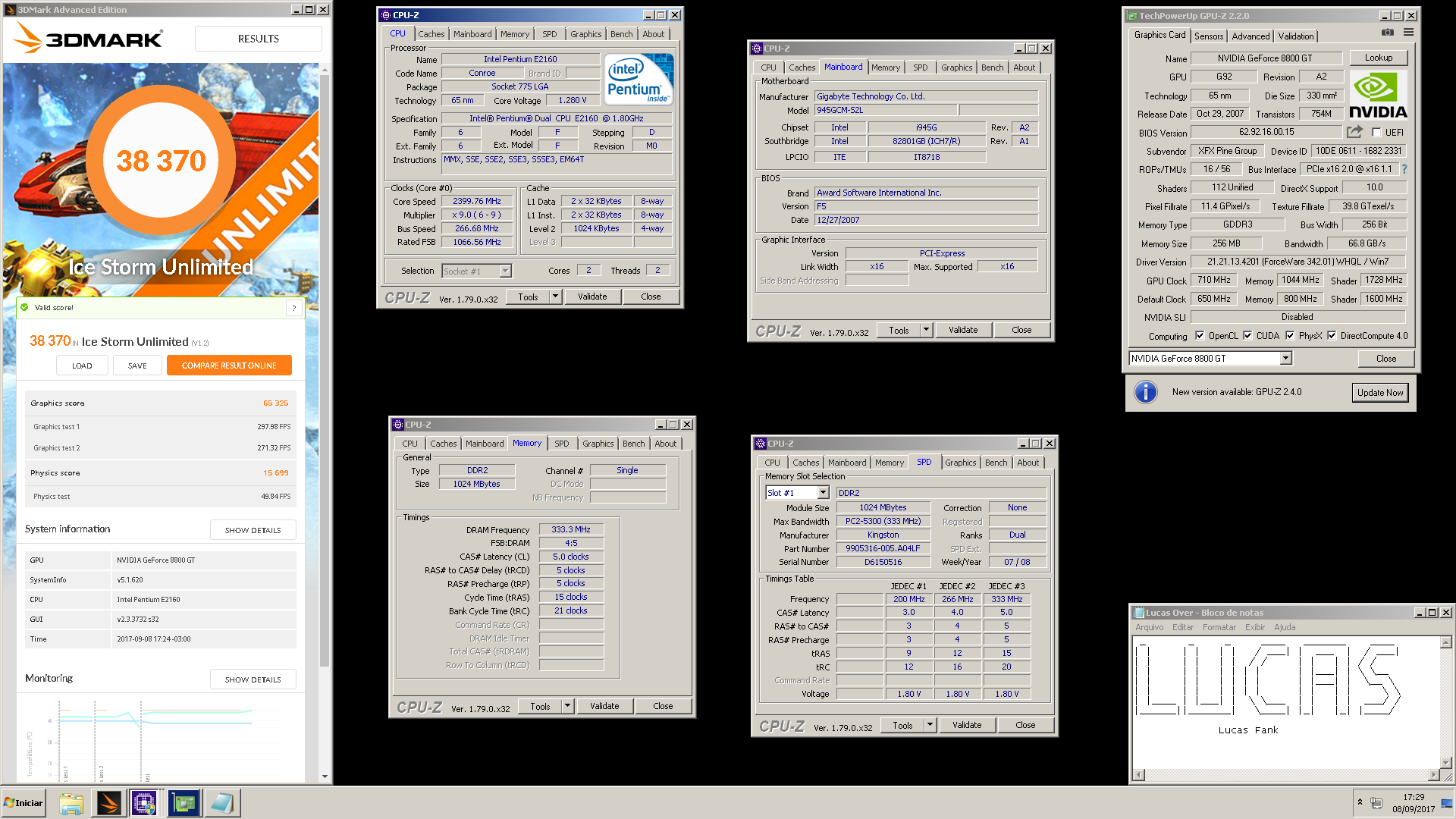Click the Bus Interface question mark icon
This screenshot has height=819, width=1456.
click(1404, 169)
